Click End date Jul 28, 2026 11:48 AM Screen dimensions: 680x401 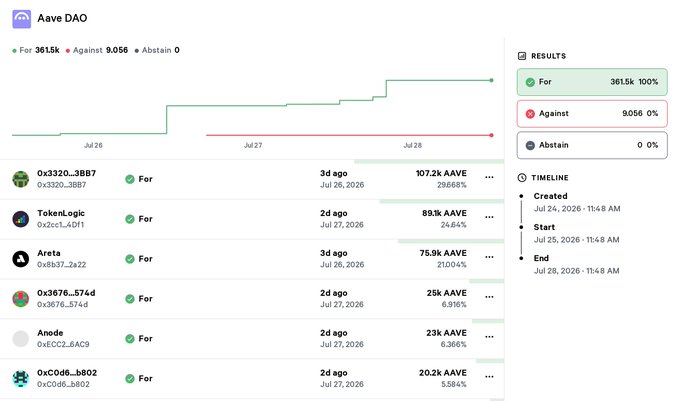click(576, 271)
